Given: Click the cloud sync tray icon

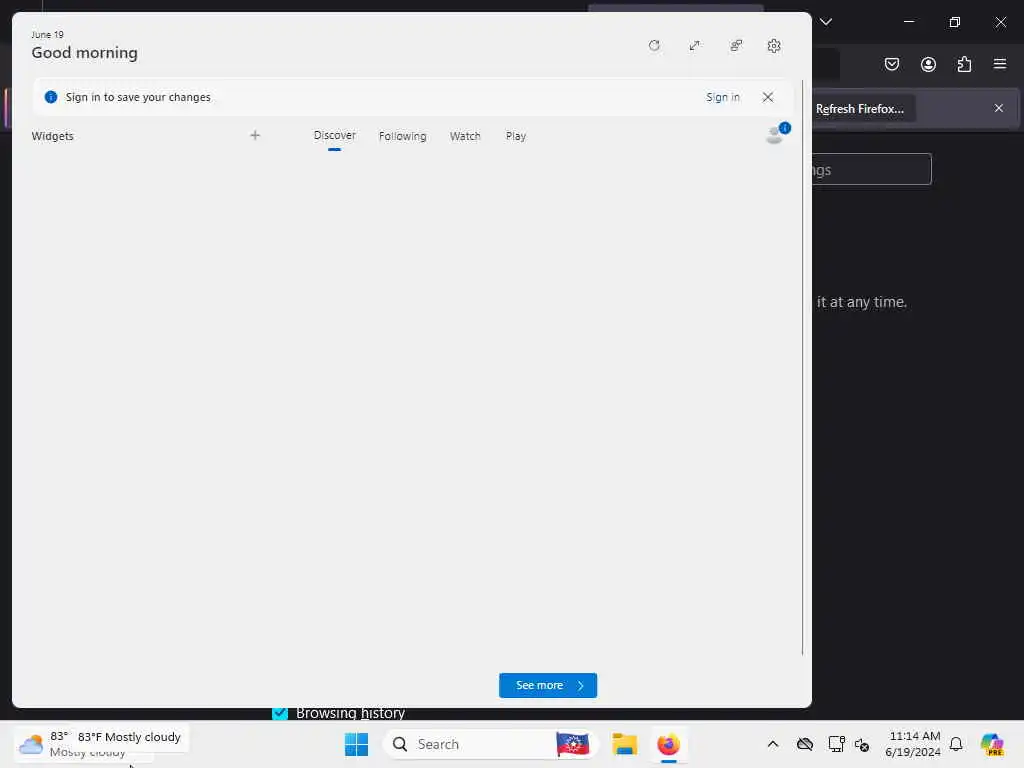Looking at the screenshot, I should [x=805, y=744].
